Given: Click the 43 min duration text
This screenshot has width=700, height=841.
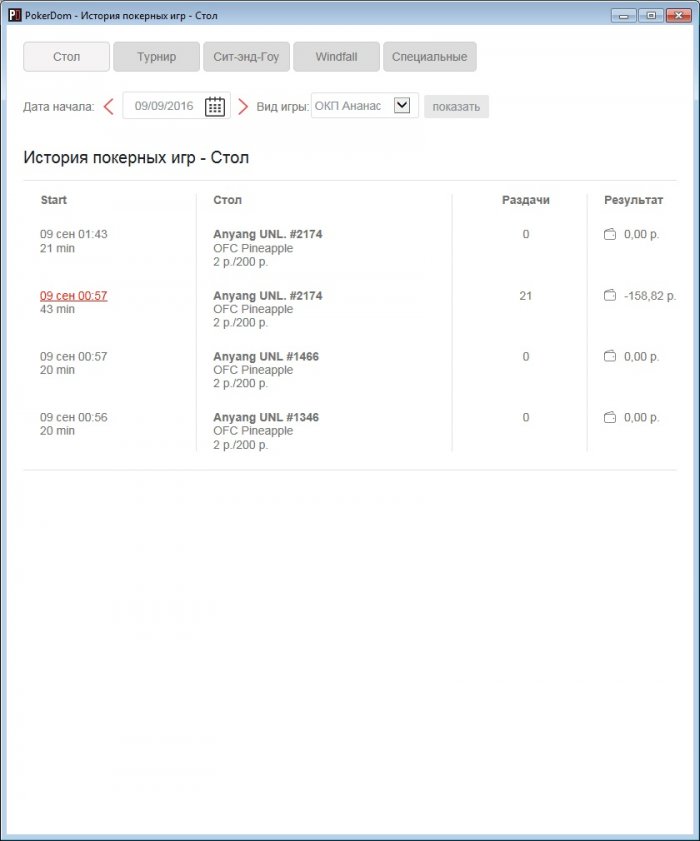Looking at the screenshot, I should [57, 309].
